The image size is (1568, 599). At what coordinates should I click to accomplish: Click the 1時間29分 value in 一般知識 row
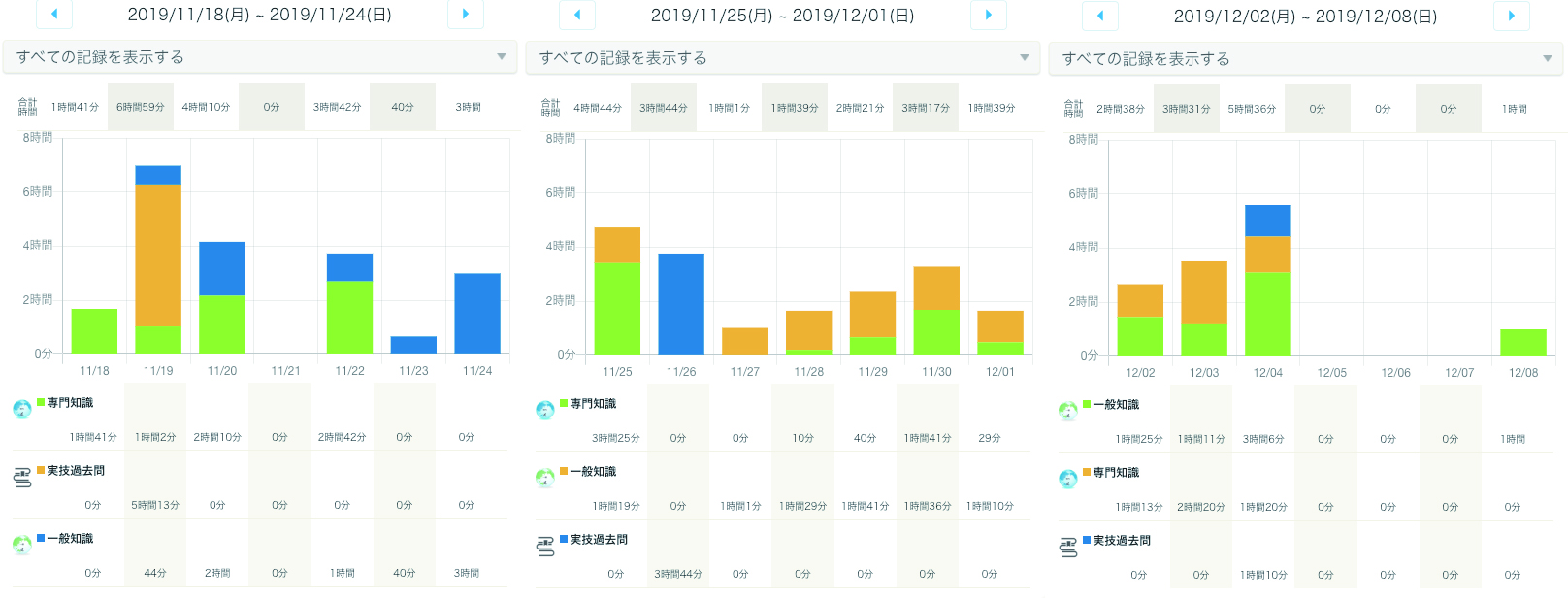(802, 506)
